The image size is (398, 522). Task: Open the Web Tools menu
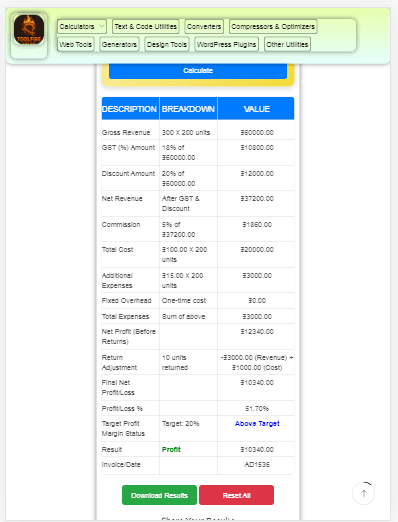point(76,44)
